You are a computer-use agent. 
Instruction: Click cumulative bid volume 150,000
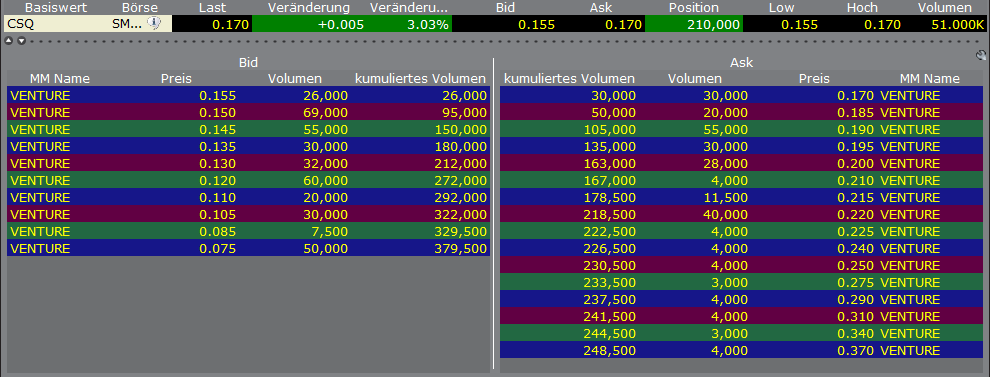(461, 129)
